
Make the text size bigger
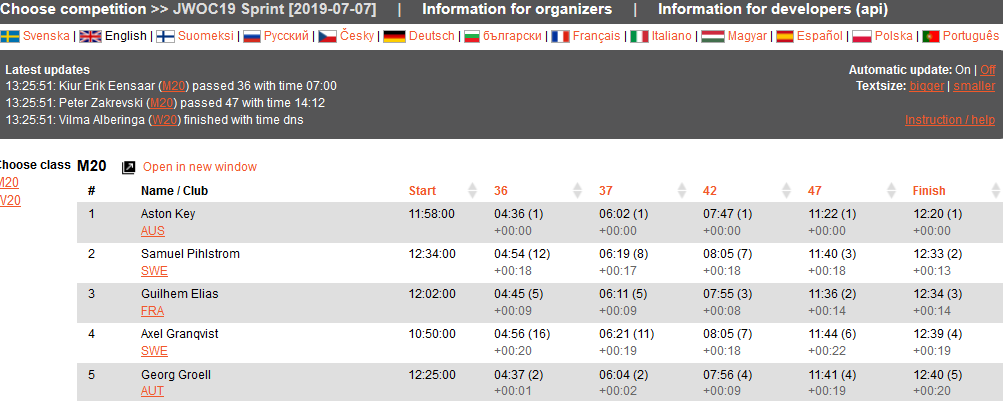tap(926, 86)
